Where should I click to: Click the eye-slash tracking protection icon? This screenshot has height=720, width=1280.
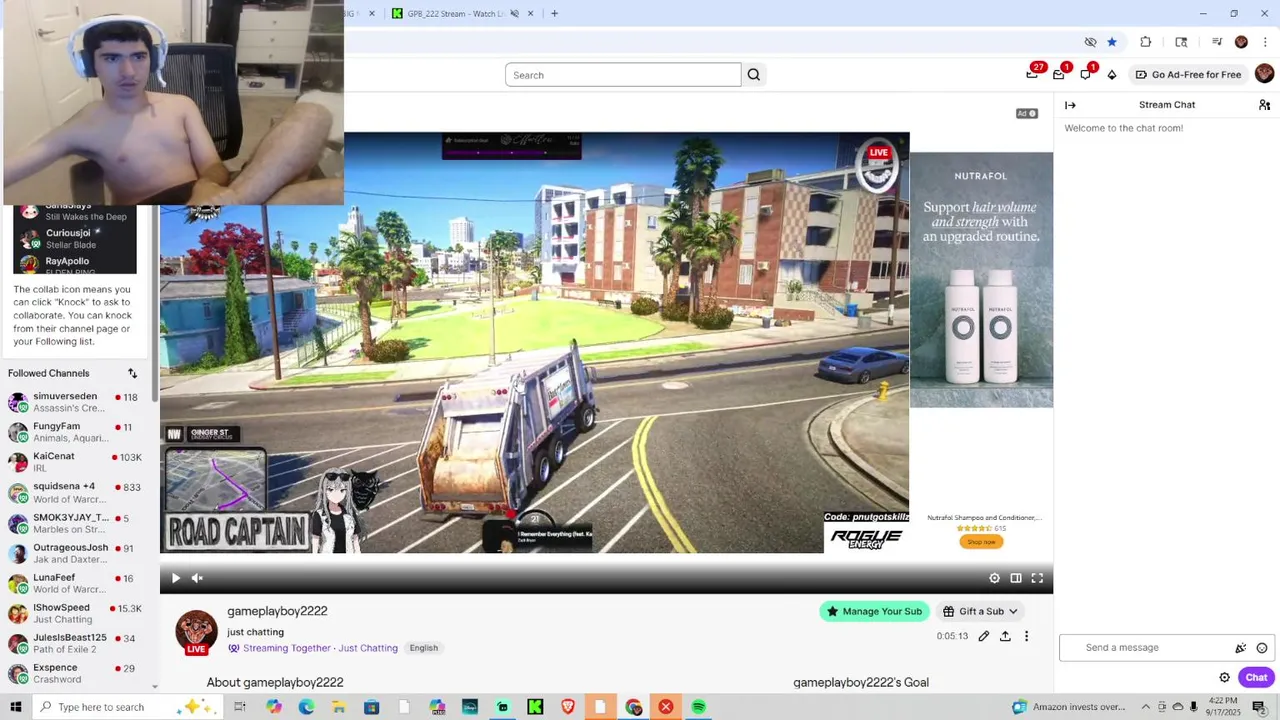(1090, 42)
